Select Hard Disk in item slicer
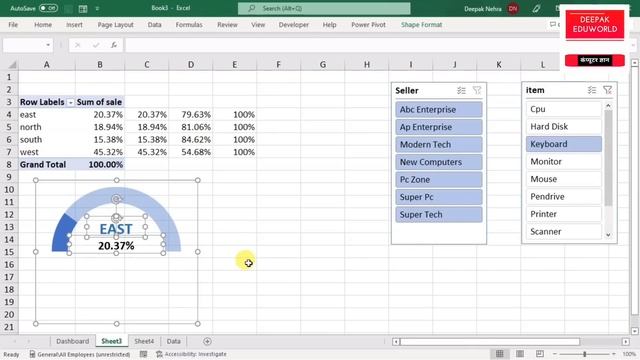Image resolution: width=640 pixels, height=360 pixels. (x=564, y=127)
